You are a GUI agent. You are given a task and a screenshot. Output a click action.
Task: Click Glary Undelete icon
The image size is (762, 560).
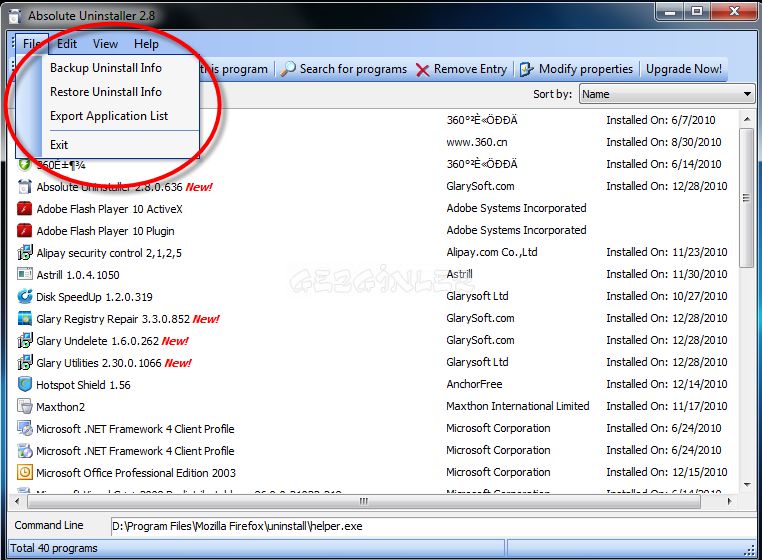coord(24,341)
